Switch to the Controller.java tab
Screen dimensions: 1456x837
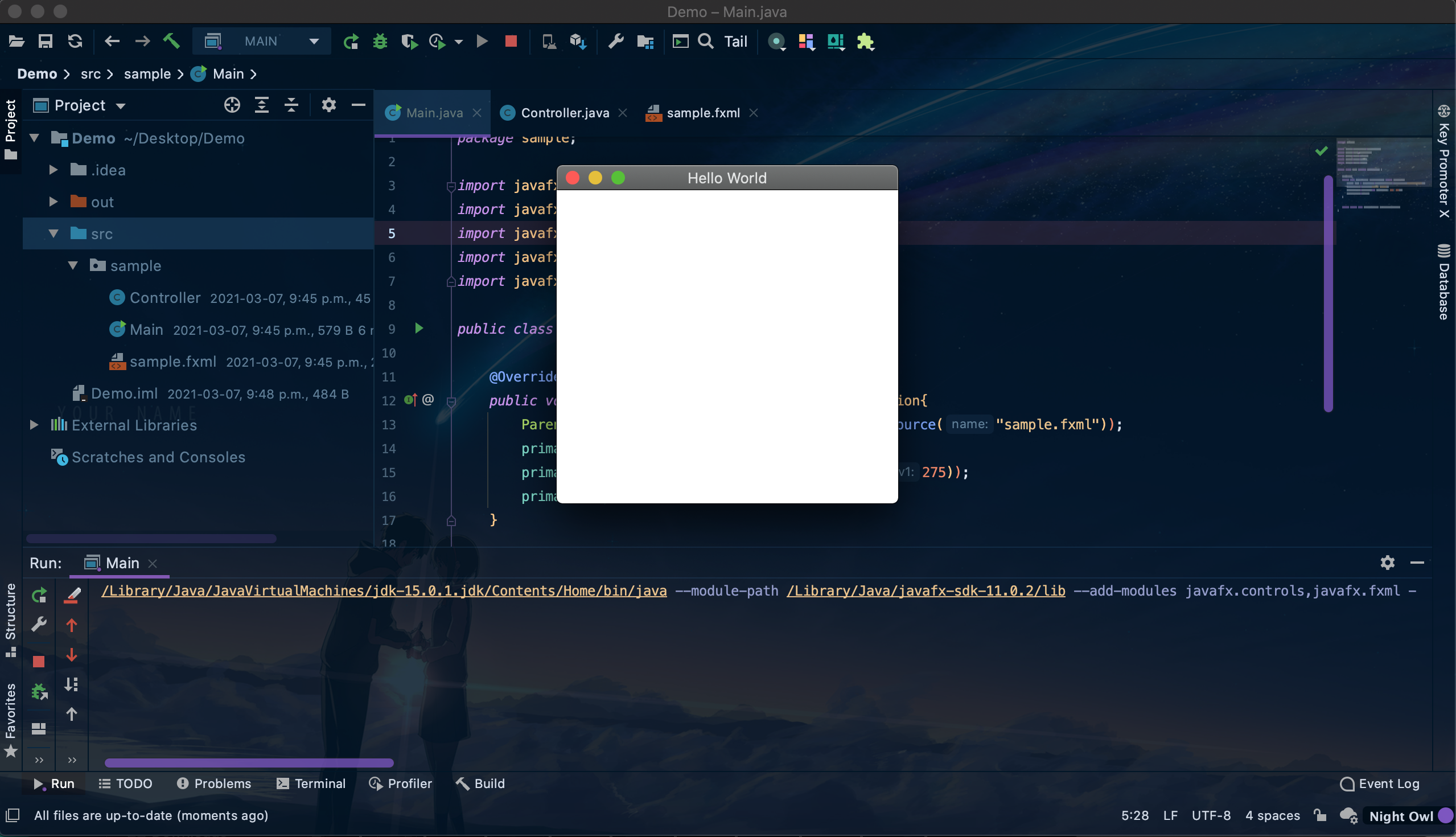[x=564, y=113]
